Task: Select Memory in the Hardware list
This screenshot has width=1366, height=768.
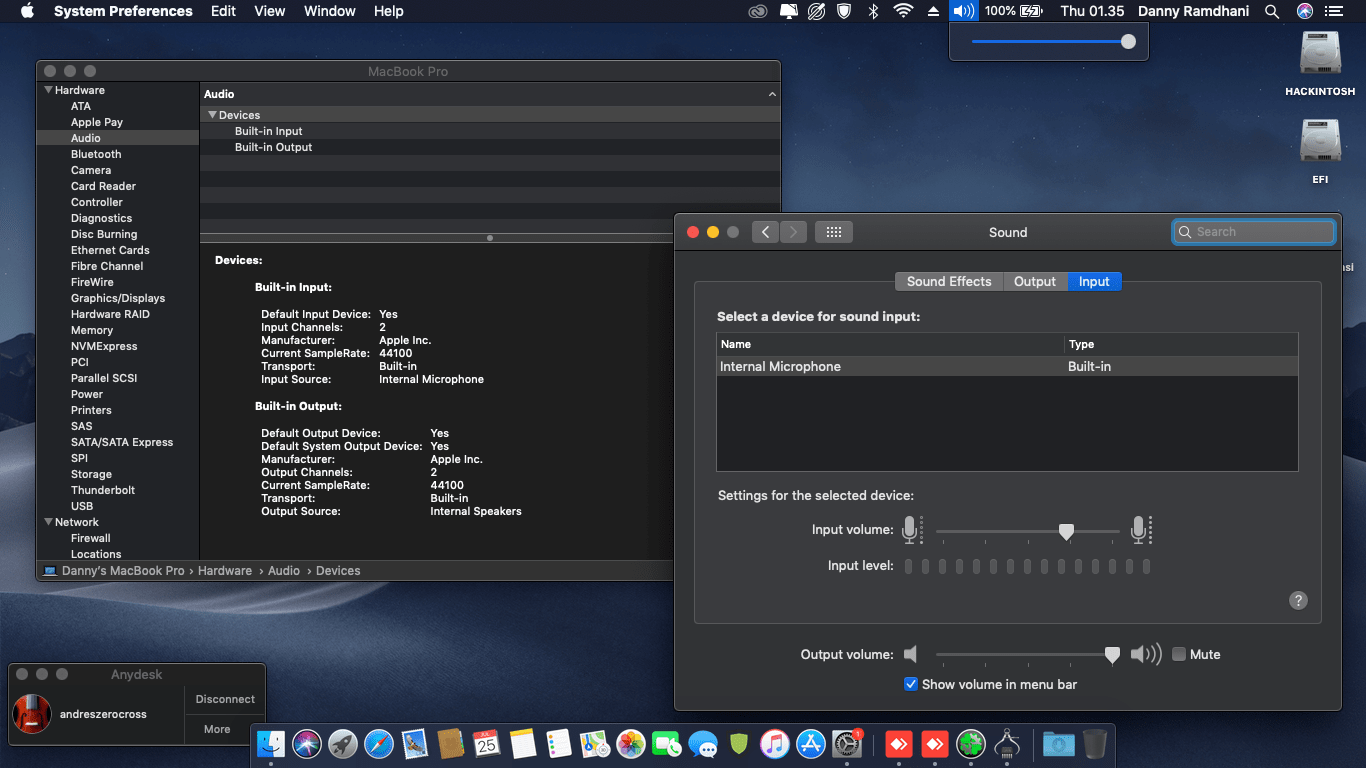Action: [92, 330]
